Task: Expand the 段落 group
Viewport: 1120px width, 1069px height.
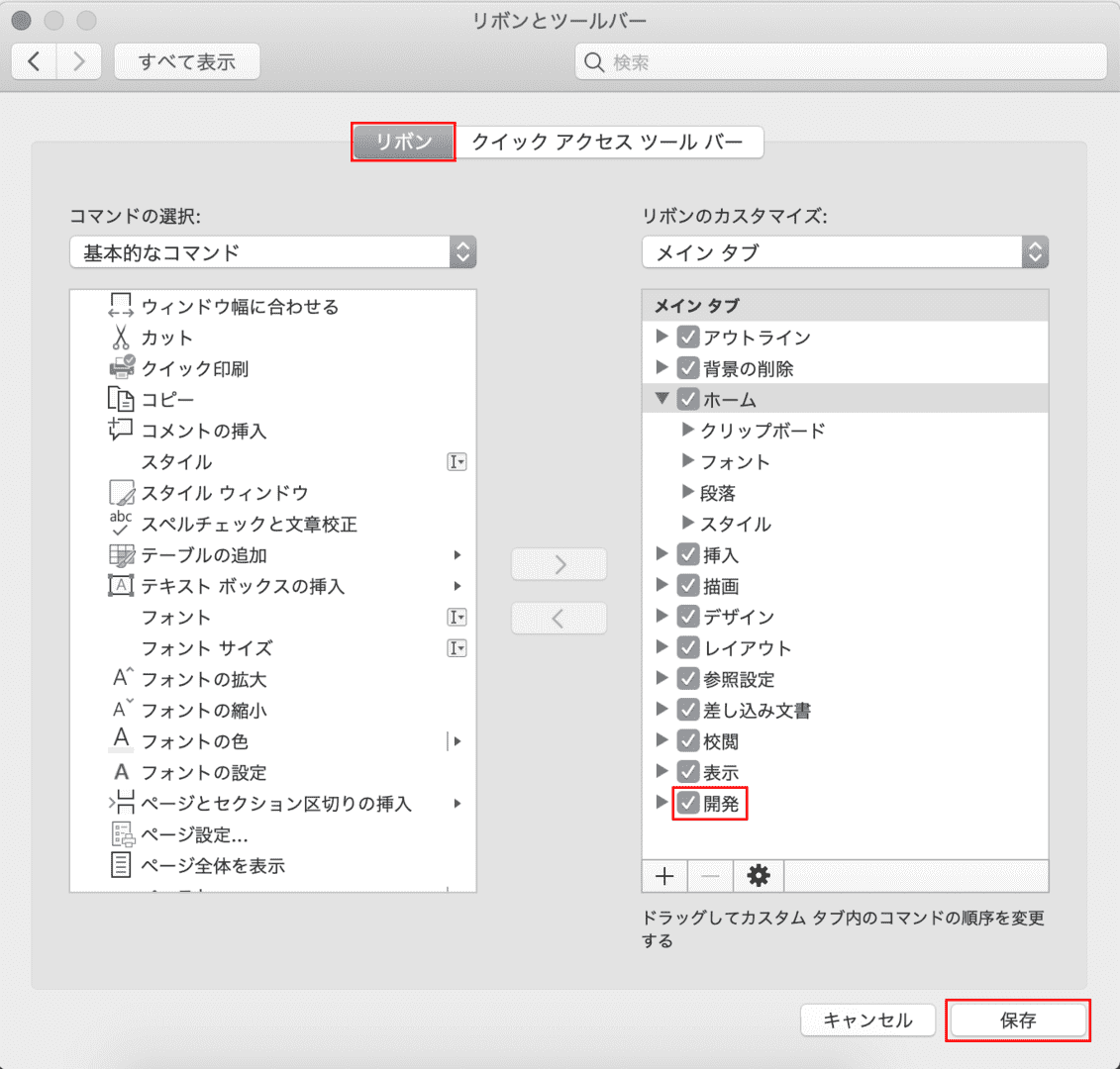Action: (x=687, y=491)
